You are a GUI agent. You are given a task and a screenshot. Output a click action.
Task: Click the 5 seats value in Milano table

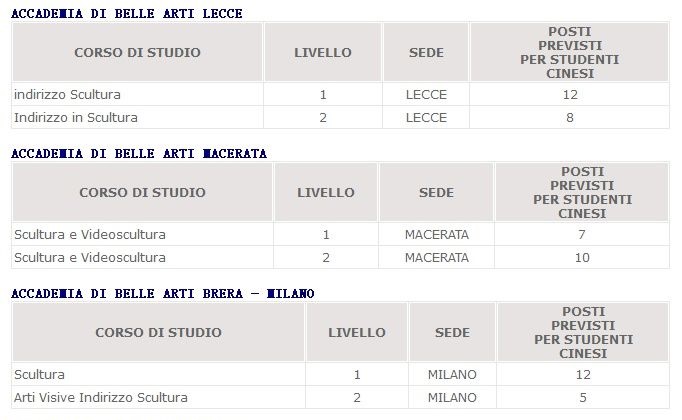coord(583,398)
